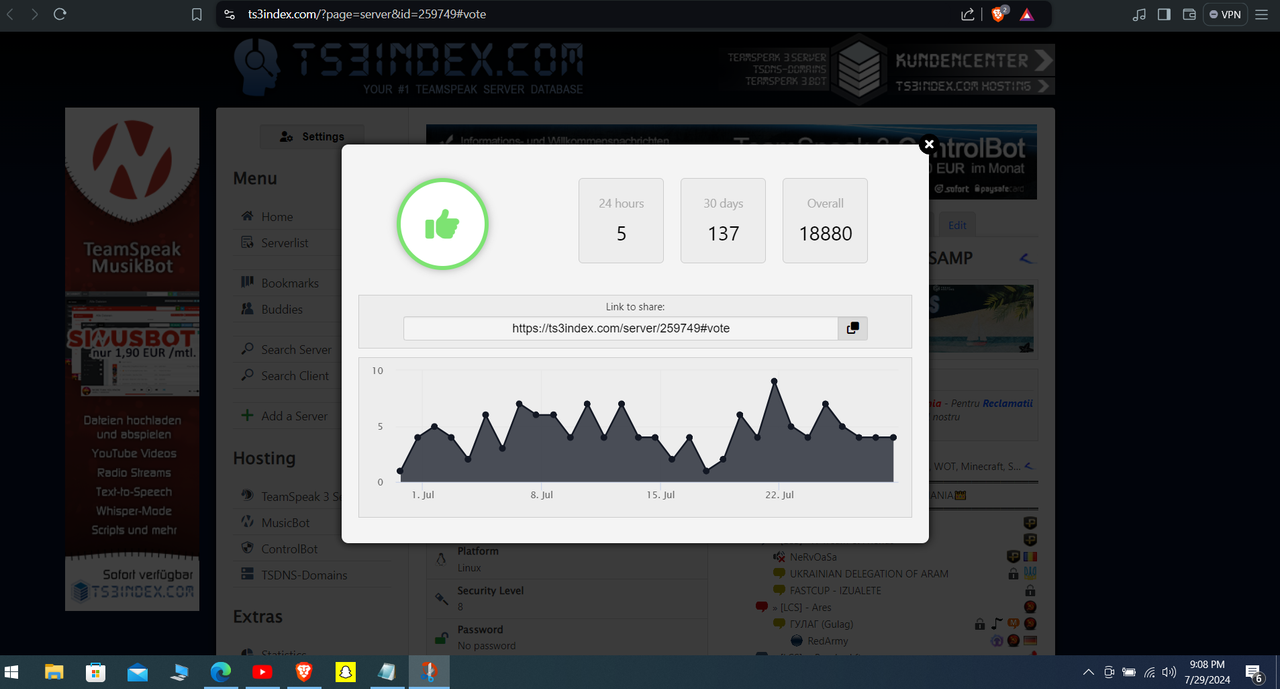Click the 24 hours votes box
This screenshot has height=689, width=1280.
621,221
